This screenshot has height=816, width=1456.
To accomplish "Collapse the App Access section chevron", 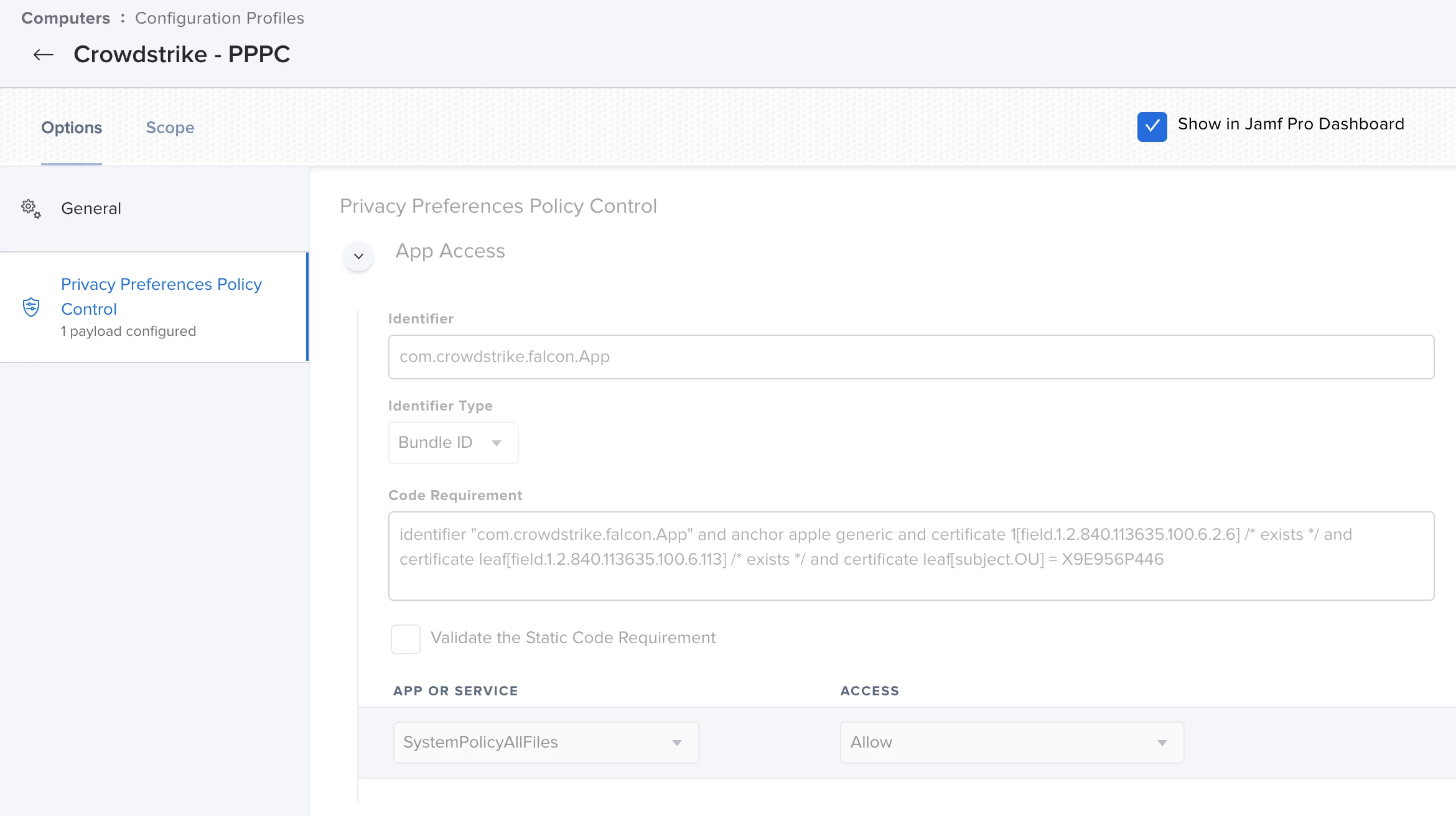I will (358, 256).
